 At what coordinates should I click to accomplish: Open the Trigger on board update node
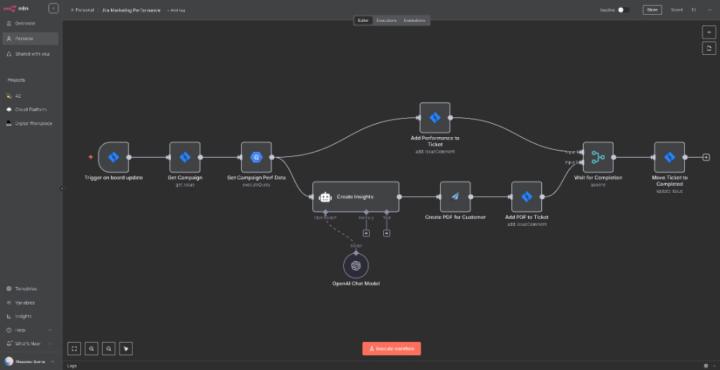click(113, 157)
